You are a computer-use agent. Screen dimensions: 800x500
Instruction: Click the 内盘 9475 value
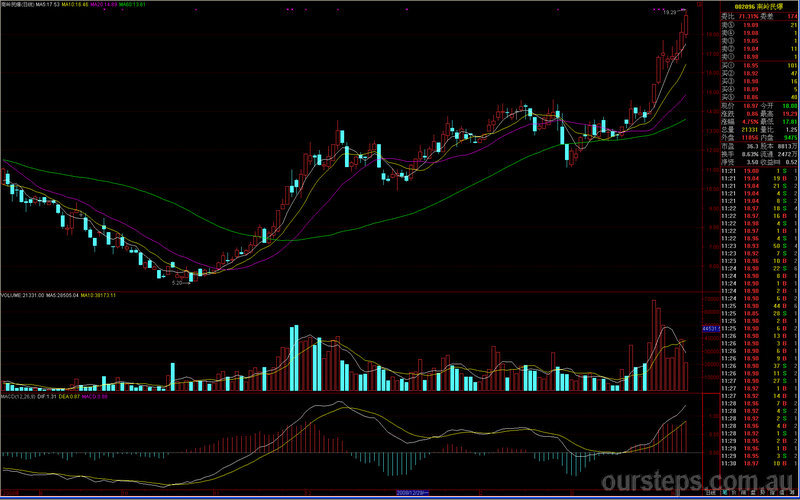[x=790, y=138]
